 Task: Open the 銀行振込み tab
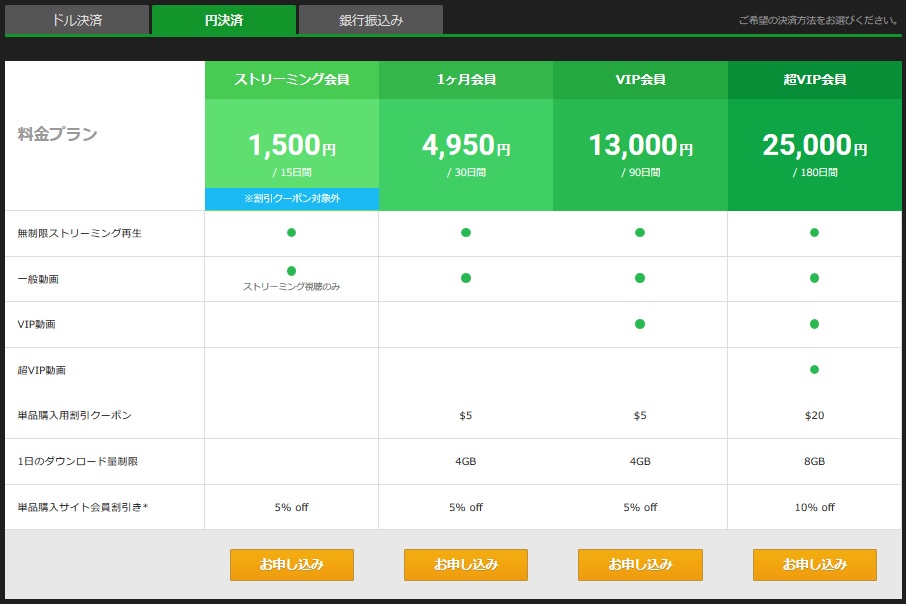click(x=371, y=19)
